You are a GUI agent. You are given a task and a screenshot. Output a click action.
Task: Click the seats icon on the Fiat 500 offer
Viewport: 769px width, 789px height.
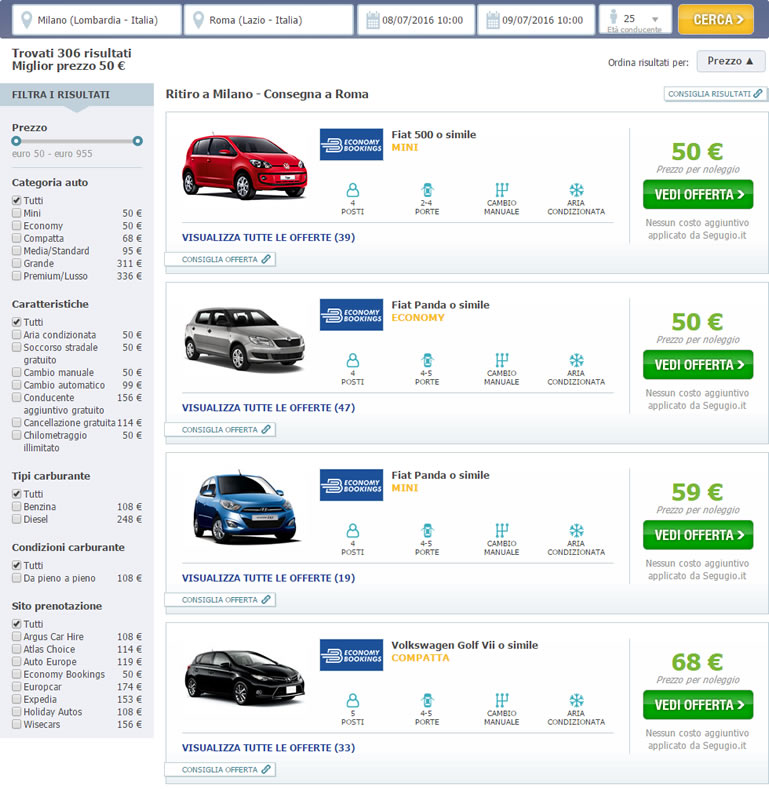point(353,190)
